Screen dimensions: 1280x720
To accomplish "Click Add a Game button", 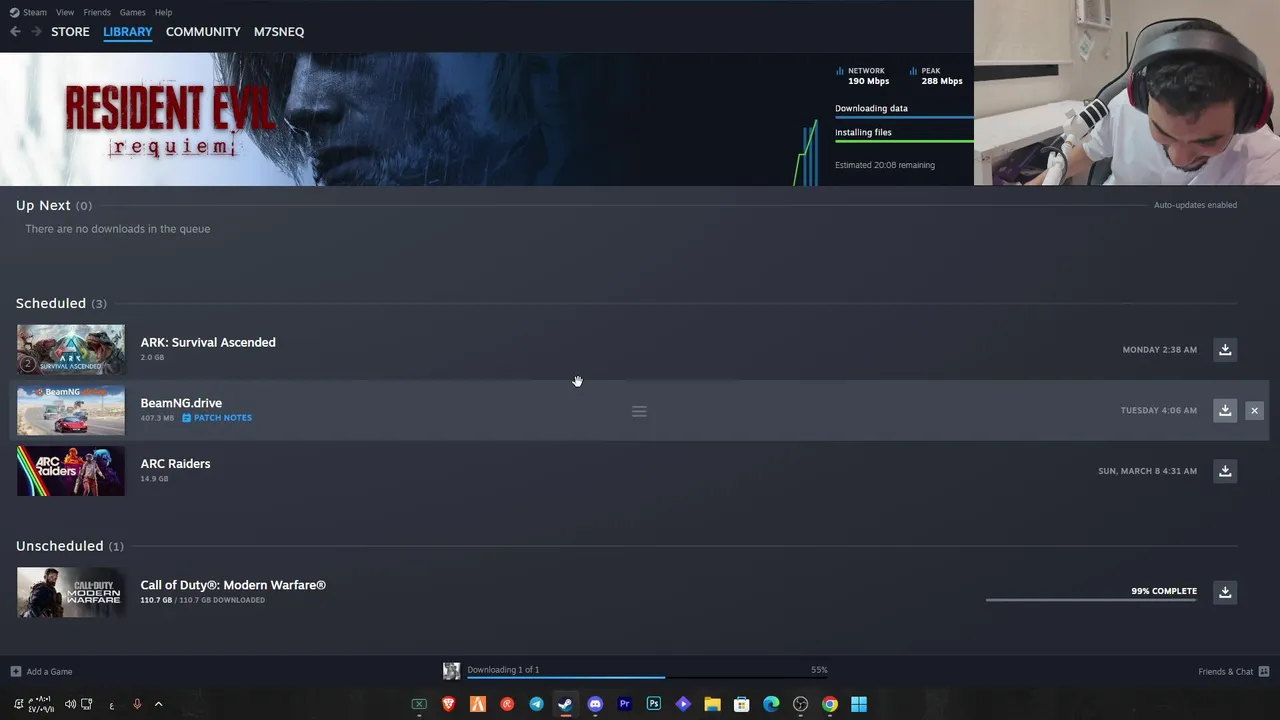I will 41,672.
